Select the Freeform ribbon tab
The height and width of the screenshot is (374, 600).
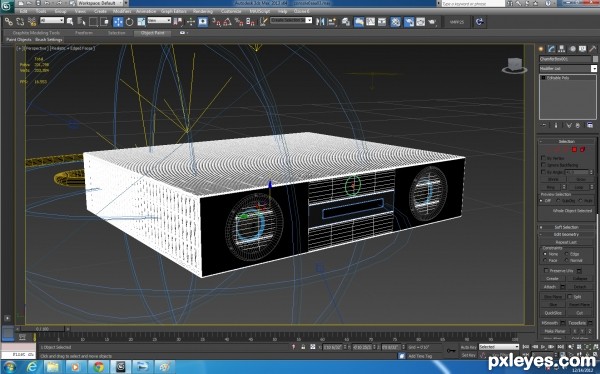84,33
